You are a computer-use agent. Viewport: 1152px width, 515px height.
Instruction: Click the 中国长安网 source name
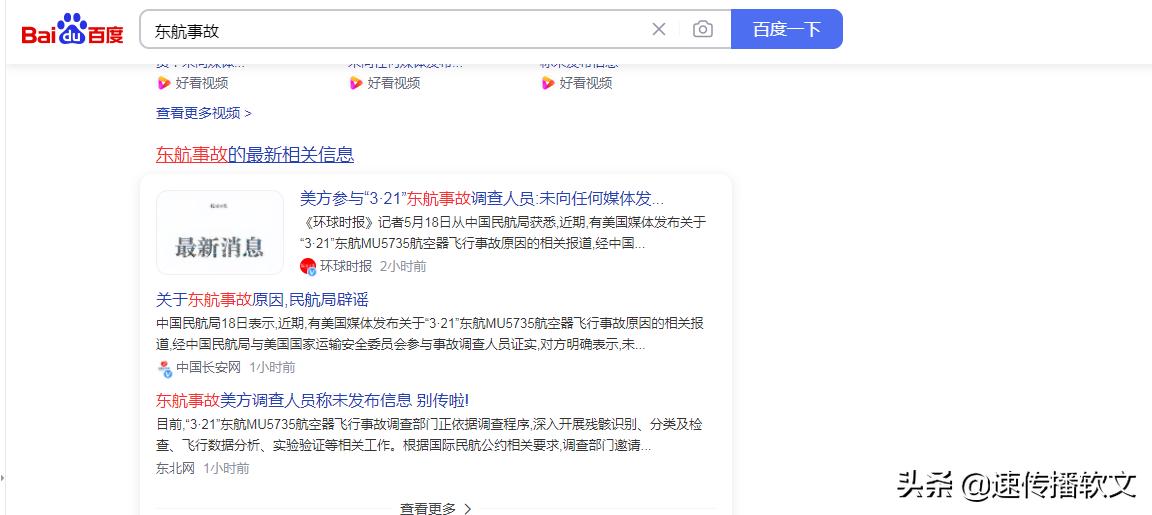pyautogui.click(x=209, y=367)
